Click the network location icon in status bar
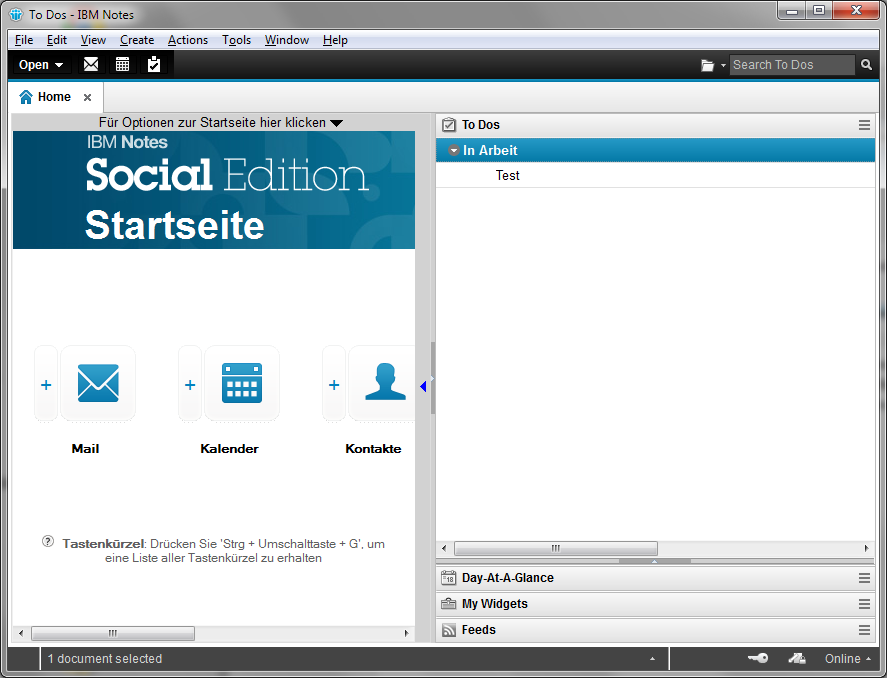 796,658
